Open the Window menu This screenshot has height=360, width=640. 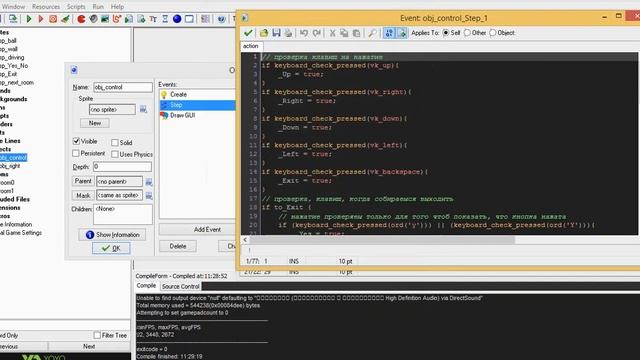13,7
